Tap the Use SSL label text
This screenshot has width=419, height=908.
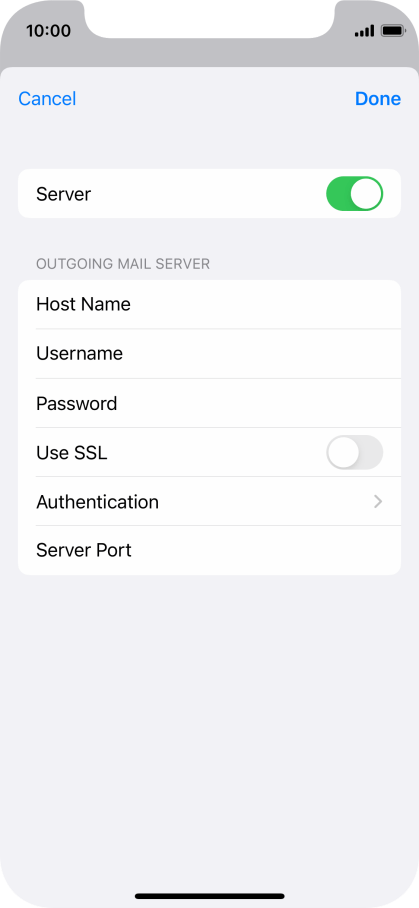(72, 453)
